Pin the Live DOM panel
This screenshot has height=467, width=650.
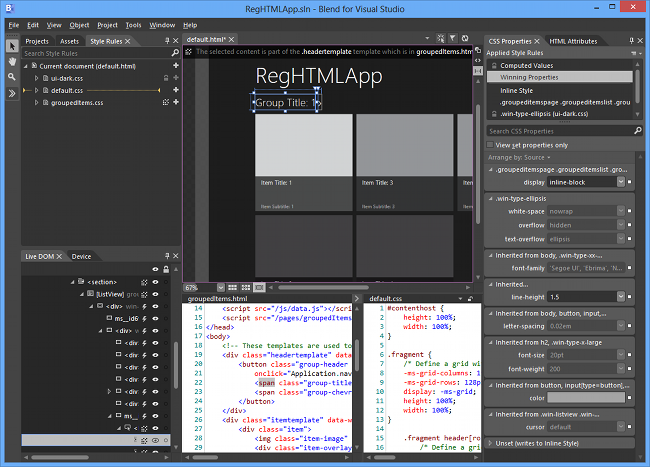(167, 256)
